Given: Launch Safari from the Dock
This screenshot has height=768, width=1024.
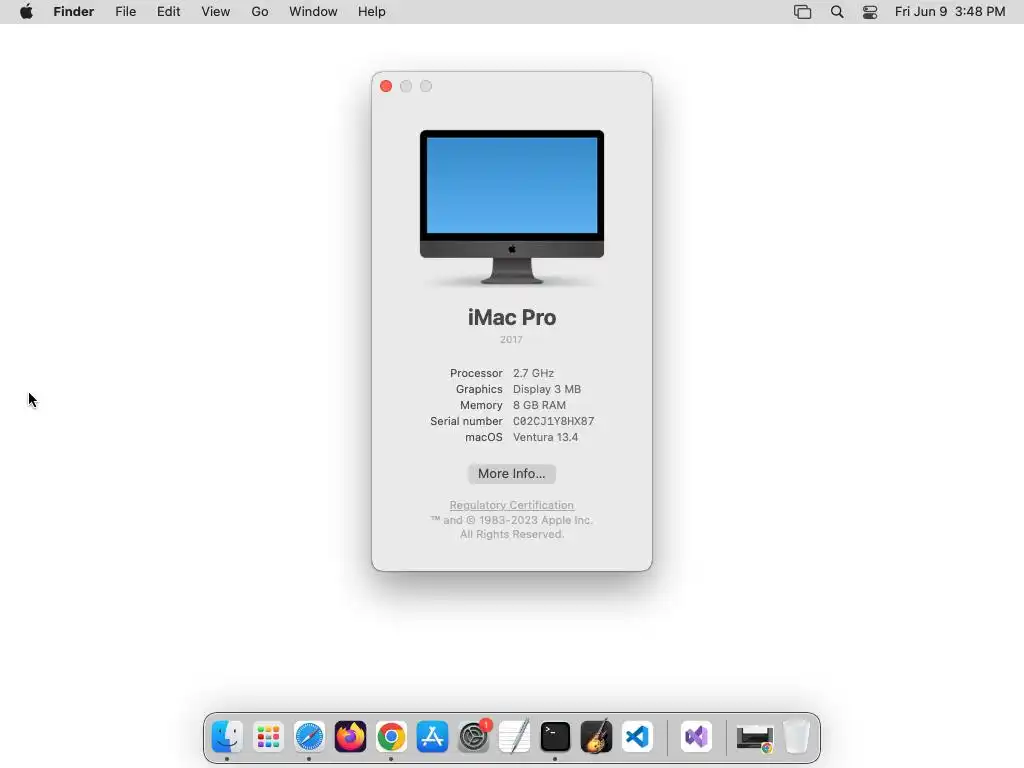Looking at the screenshot, I should (309, 737).
